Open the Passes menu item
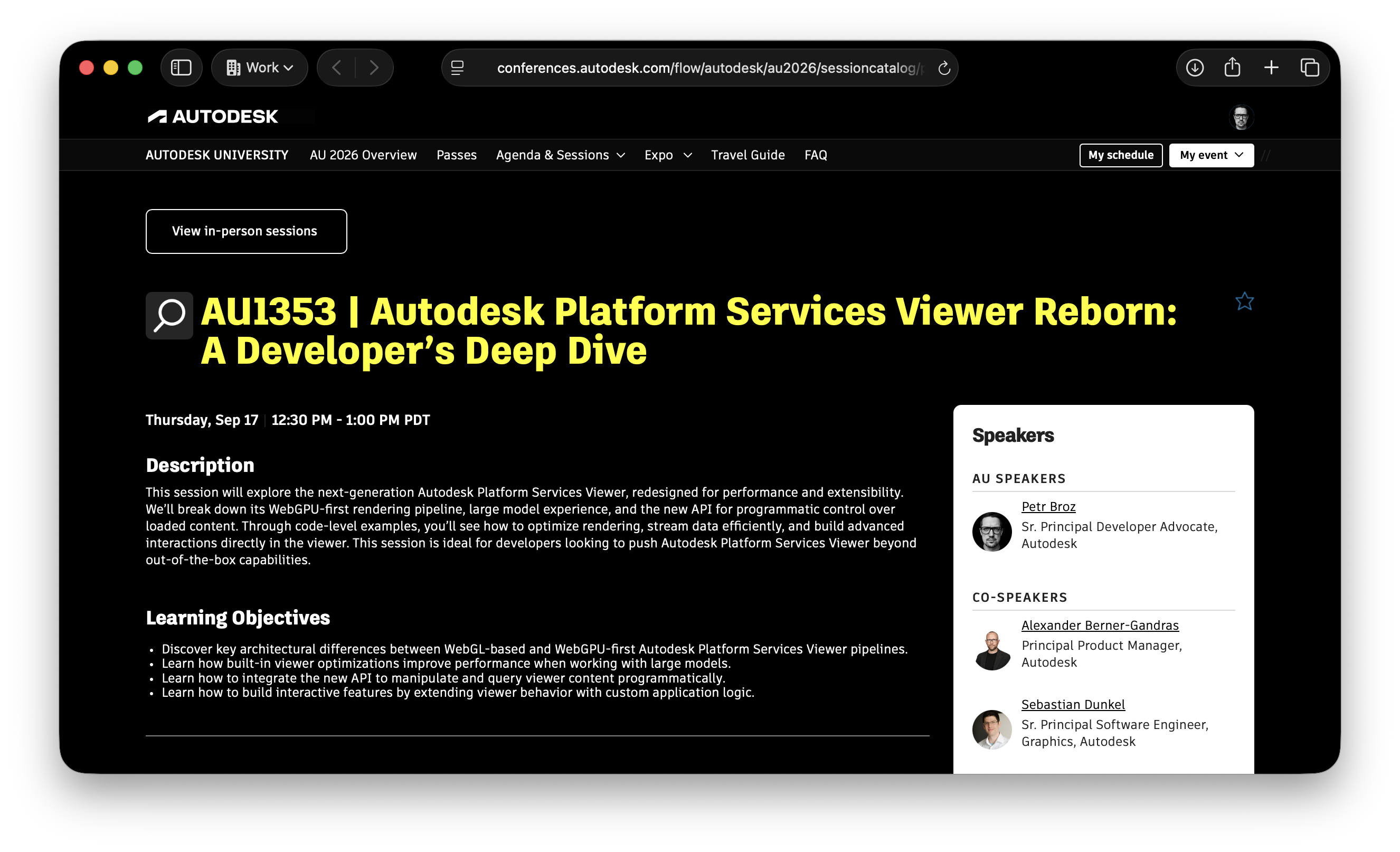This screenshot has height=852, width=1400. (x=456, y=155)
